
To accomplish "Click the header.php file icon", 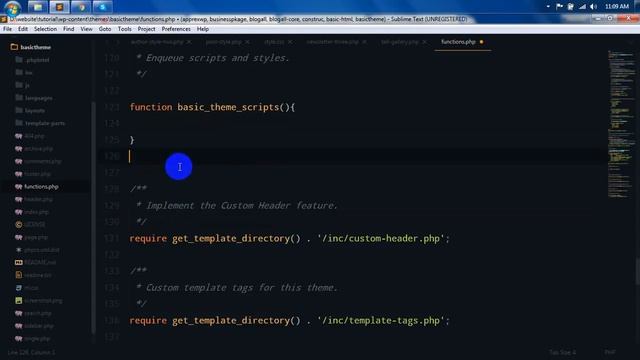I will click(19, 199).
